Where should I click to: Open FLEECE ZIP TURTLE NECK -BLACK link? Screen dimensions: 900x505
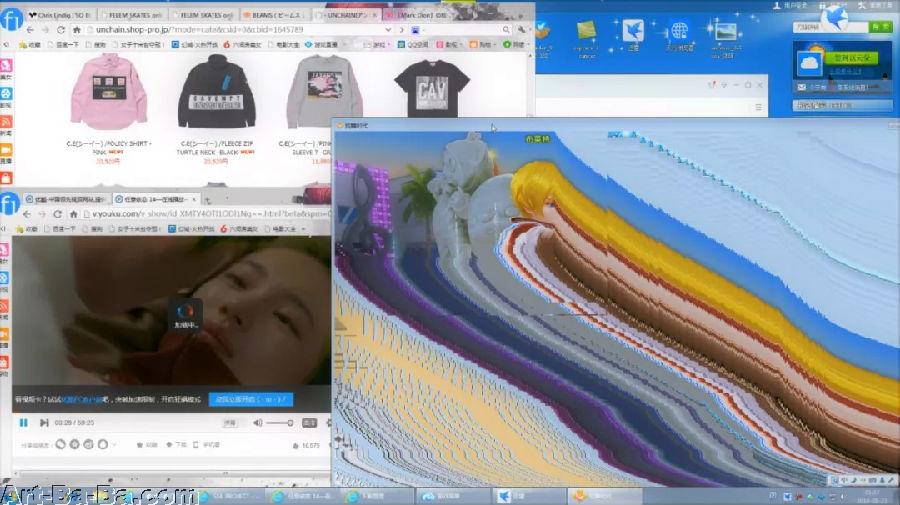coord(215,147)
